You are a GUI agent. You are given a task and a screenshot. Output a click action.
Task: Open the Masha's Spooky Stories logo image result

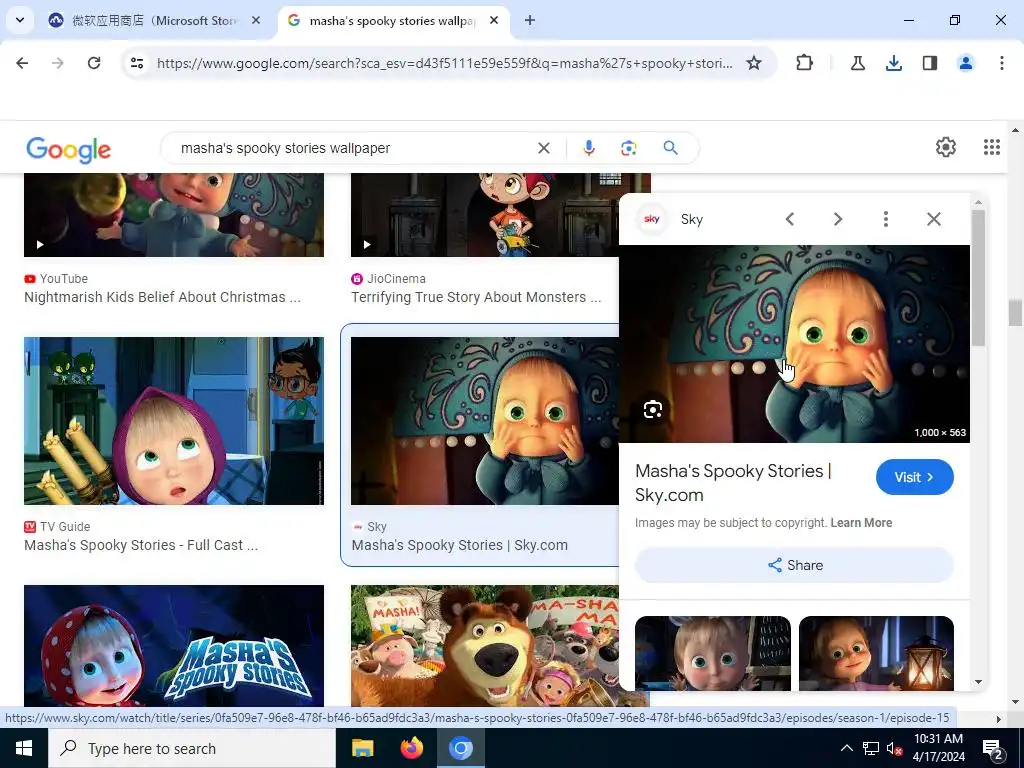[174, 646]
